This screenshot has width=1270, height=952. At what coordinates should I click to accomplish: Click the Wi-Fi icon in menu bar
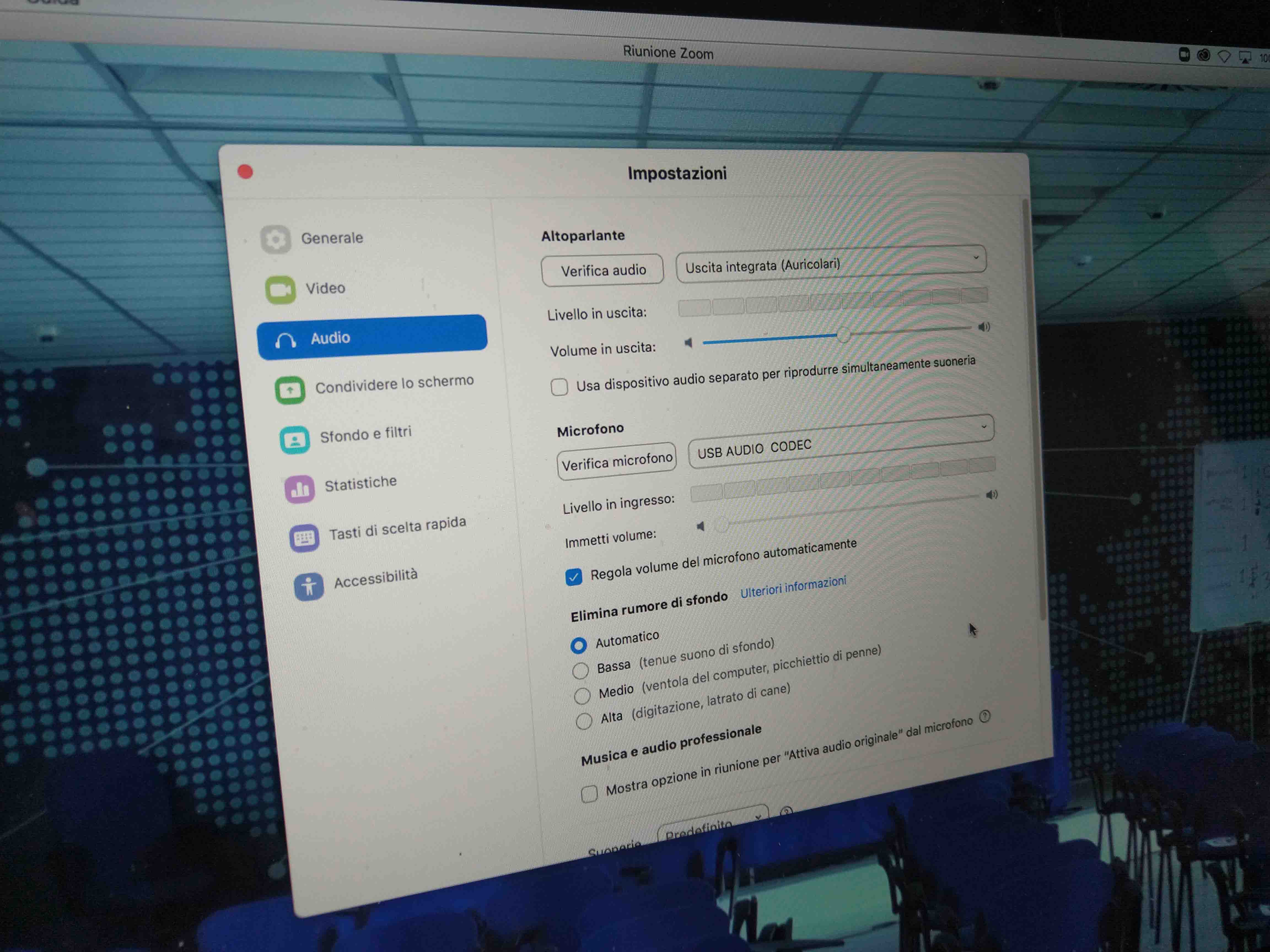(1224, 56)
